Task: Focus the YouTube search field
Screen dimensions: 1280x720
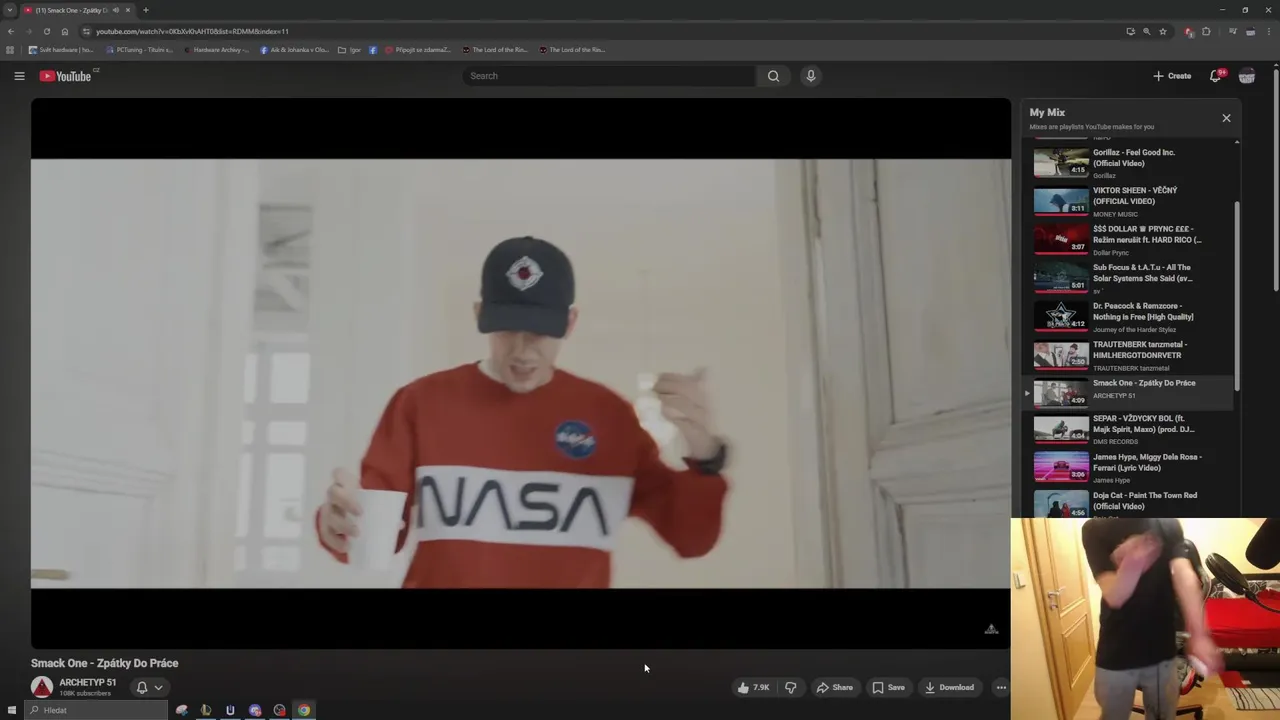Action: tap(608, 76)
